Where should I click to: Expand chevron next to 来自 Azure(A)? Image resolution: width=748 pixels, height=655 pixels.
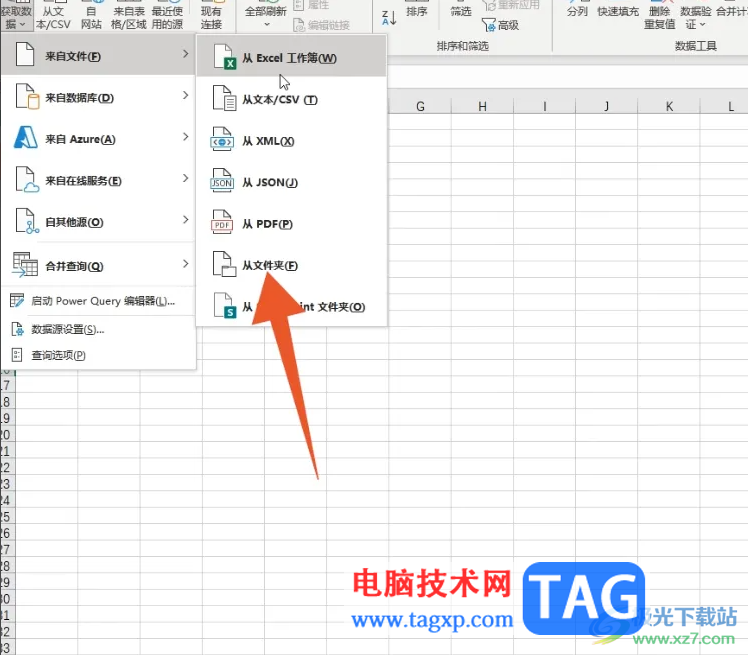pos(186,137)
